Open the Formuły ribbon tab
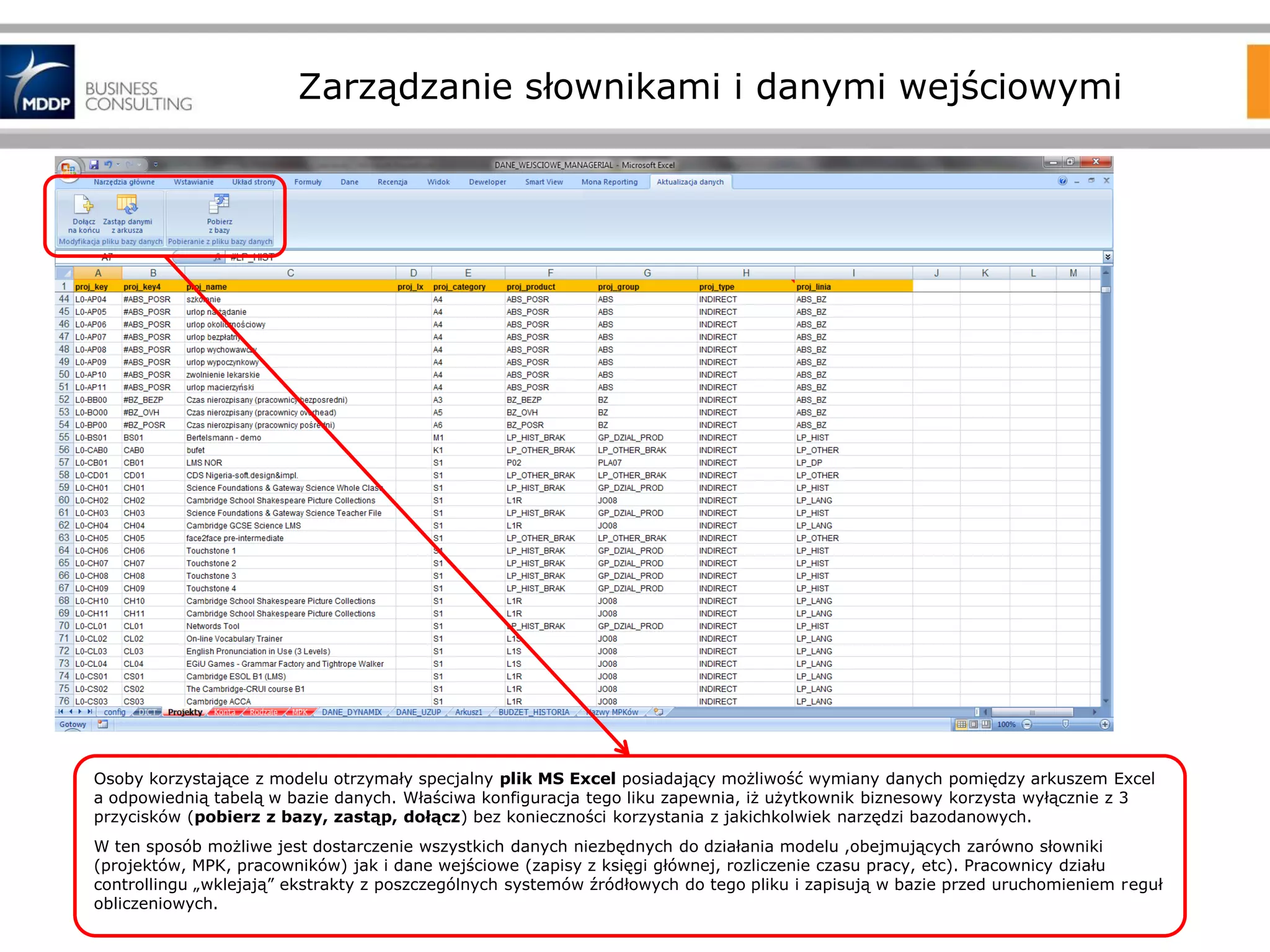1270x952 pixels. pyautogui.click(x=308, y=182)
